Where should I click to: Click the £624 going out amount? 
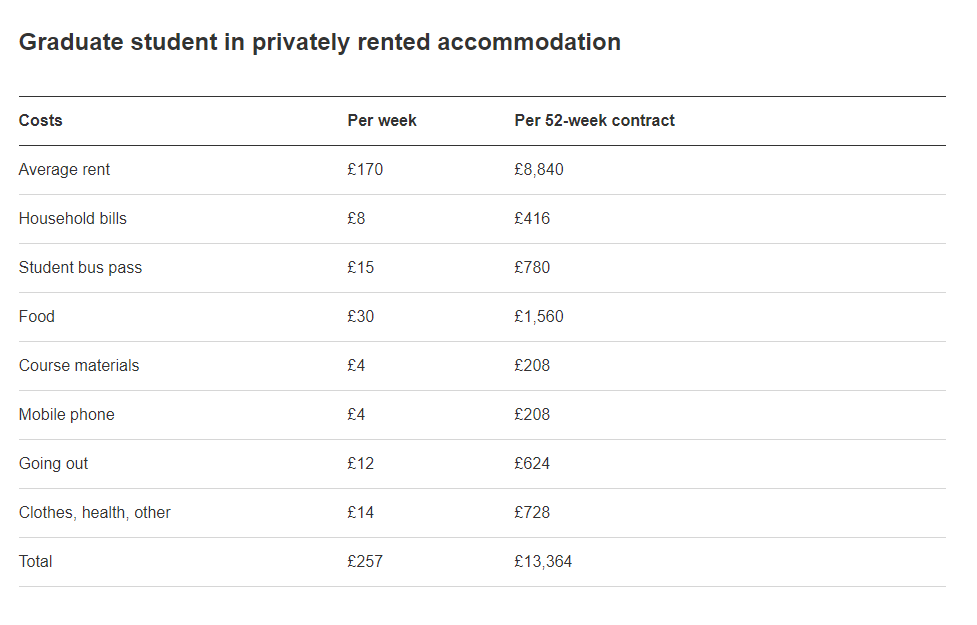(532, 464)
